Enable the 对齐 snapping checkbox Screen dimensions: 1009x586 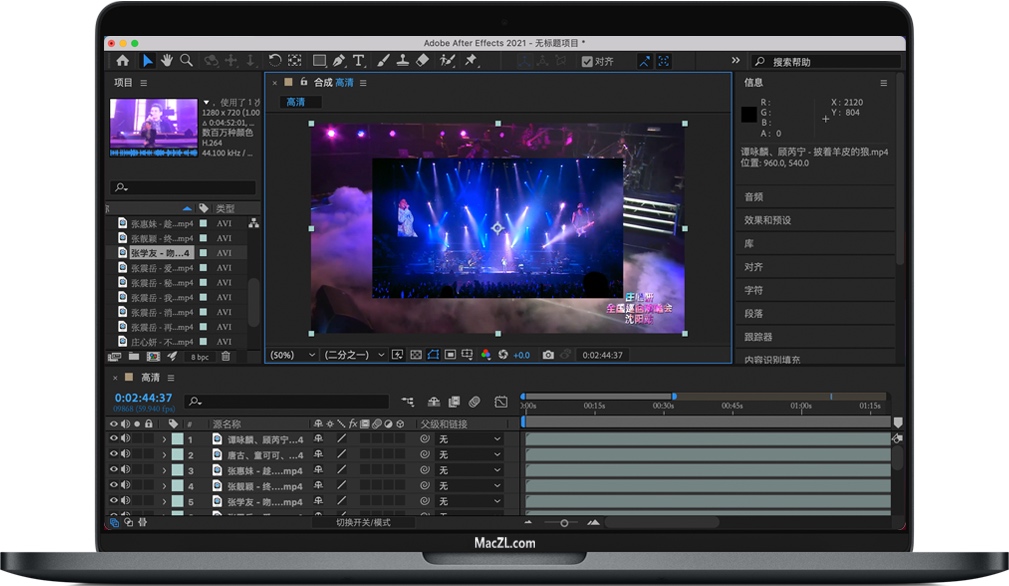587,61
